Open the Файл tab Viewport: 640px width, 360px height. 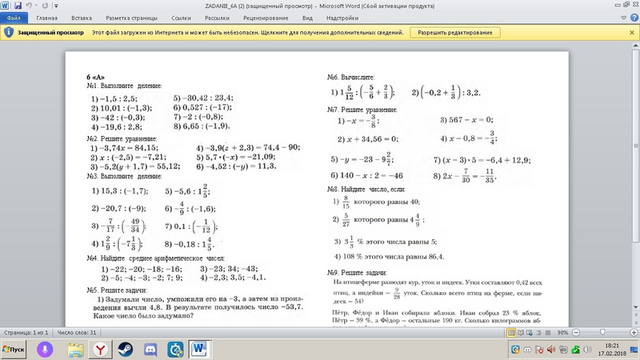(14, 18)
